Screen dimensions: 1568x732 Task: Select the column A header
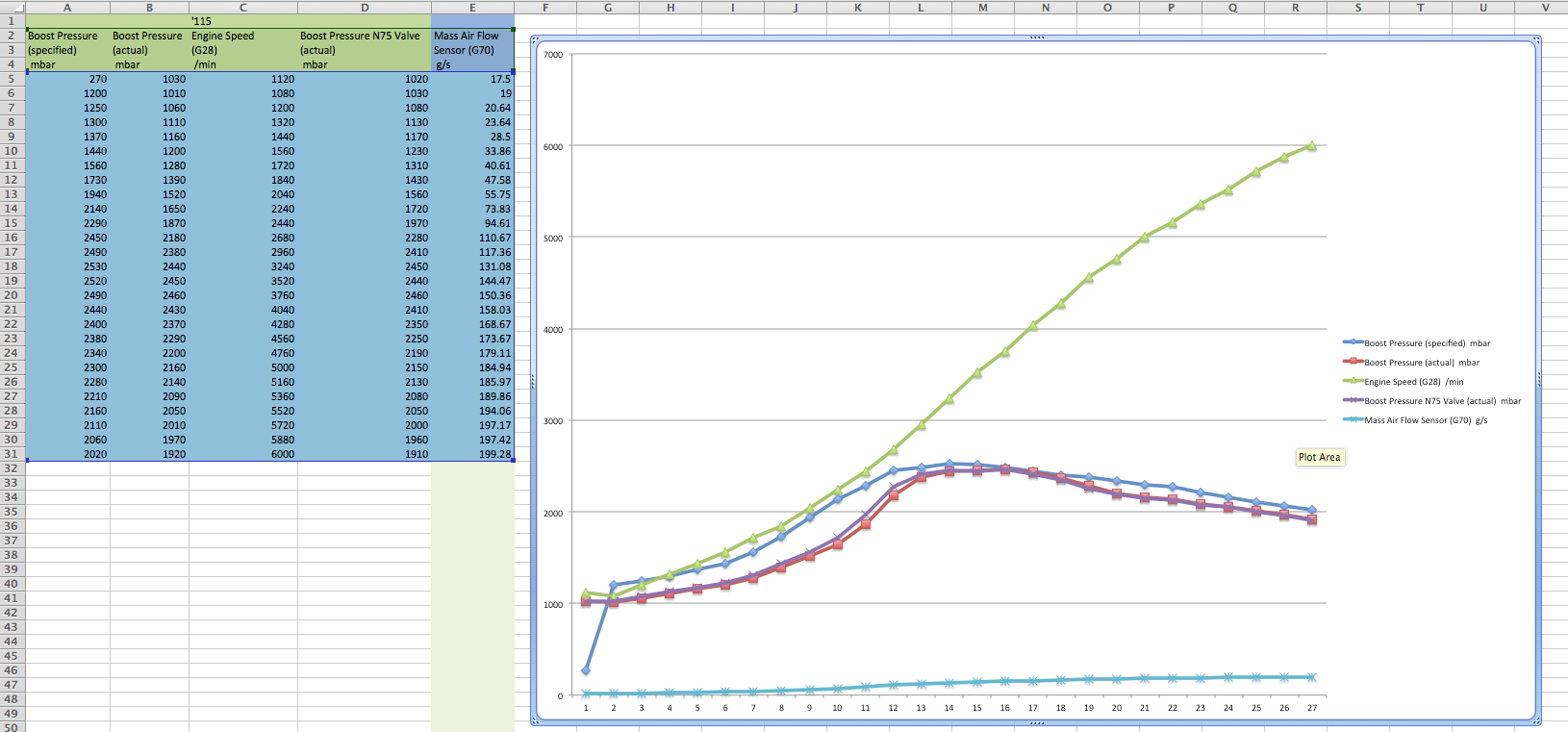[67, 7]
